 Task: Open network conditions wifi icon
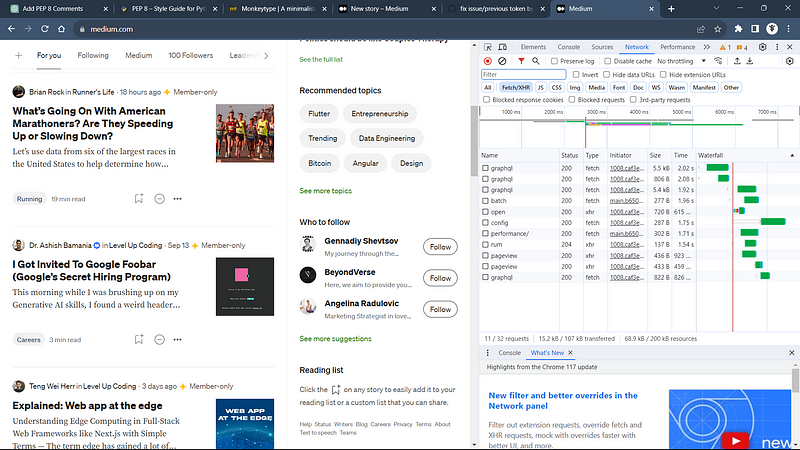click(718, 61)
